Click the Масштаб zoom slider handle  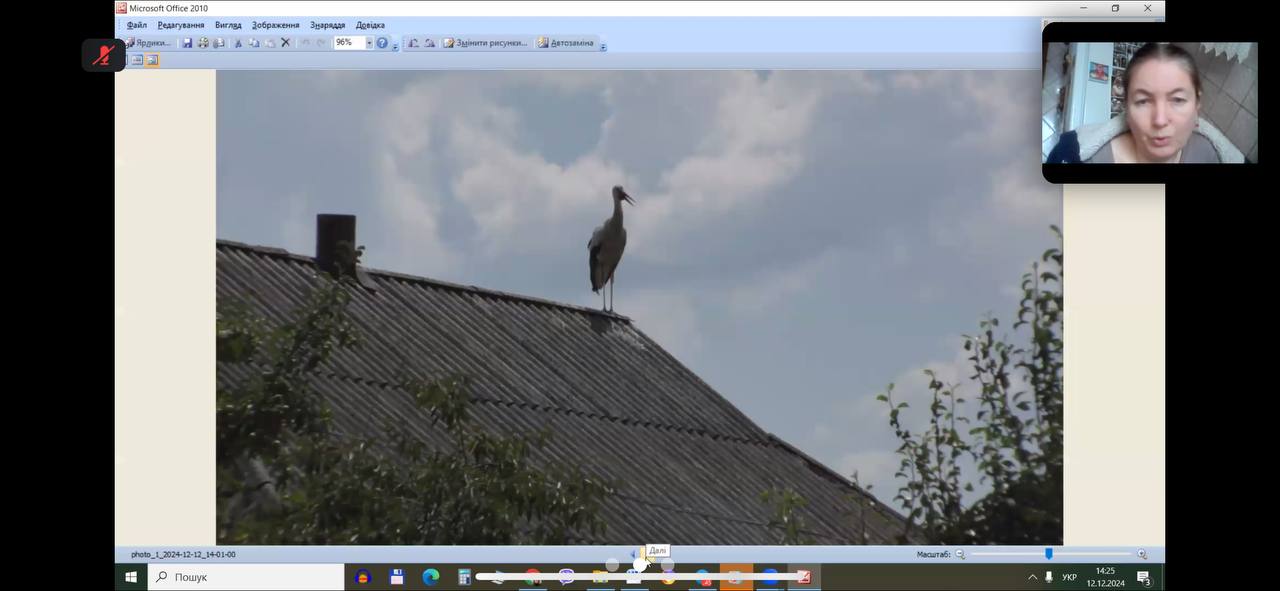coord(1049,554)
